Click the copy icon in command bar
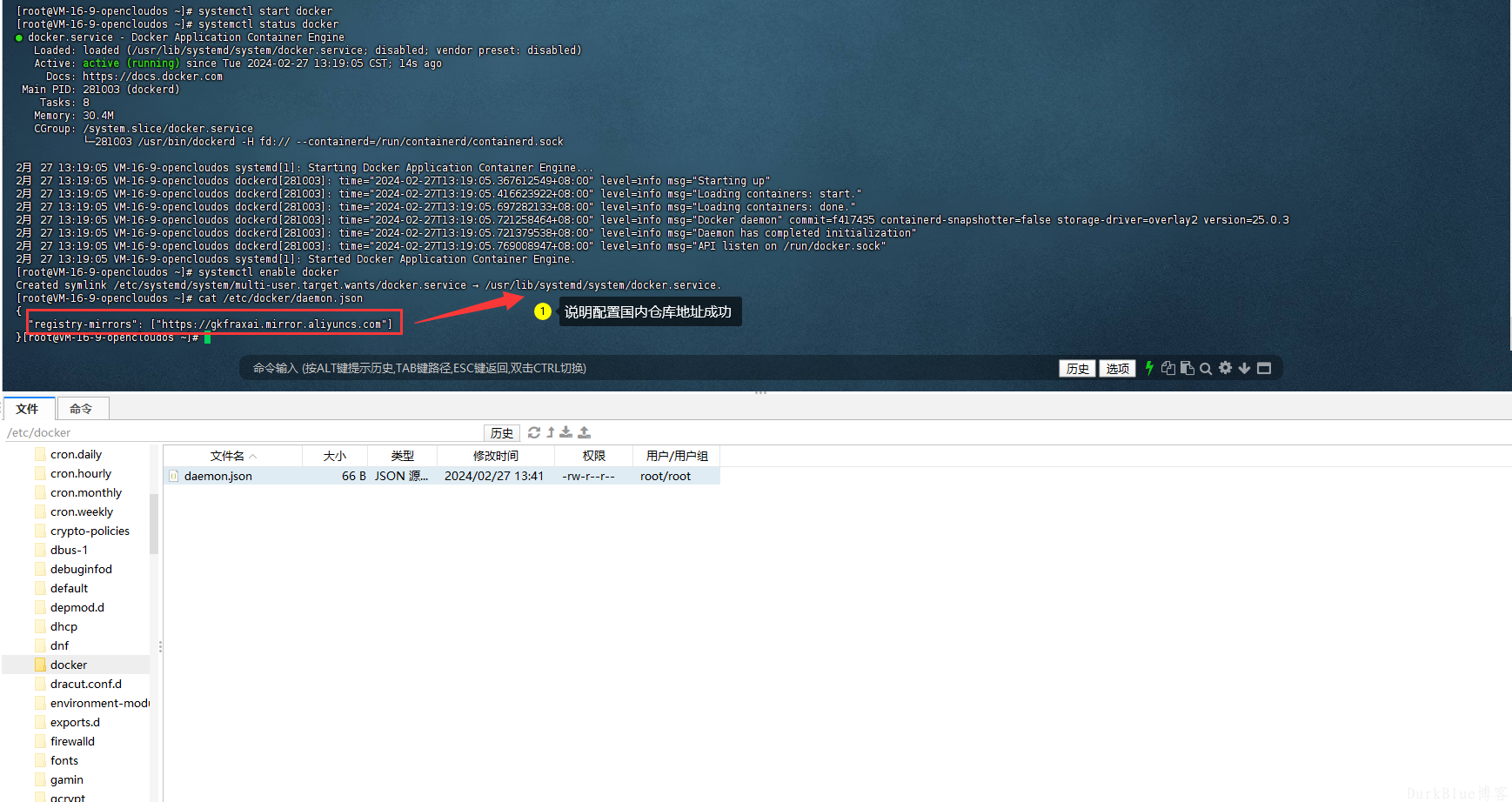Viewport: 1512px width, 802px height. pyautogui.click(x=1168, y=368)
